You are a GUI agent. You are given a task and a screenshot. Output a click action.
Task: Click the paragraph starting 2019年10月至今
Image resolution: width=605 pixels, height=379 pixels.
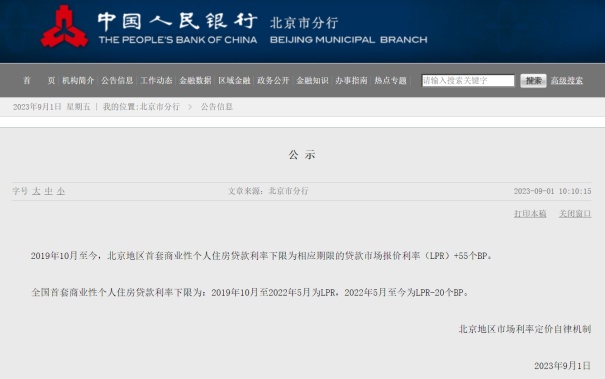(x=262, y=255)
